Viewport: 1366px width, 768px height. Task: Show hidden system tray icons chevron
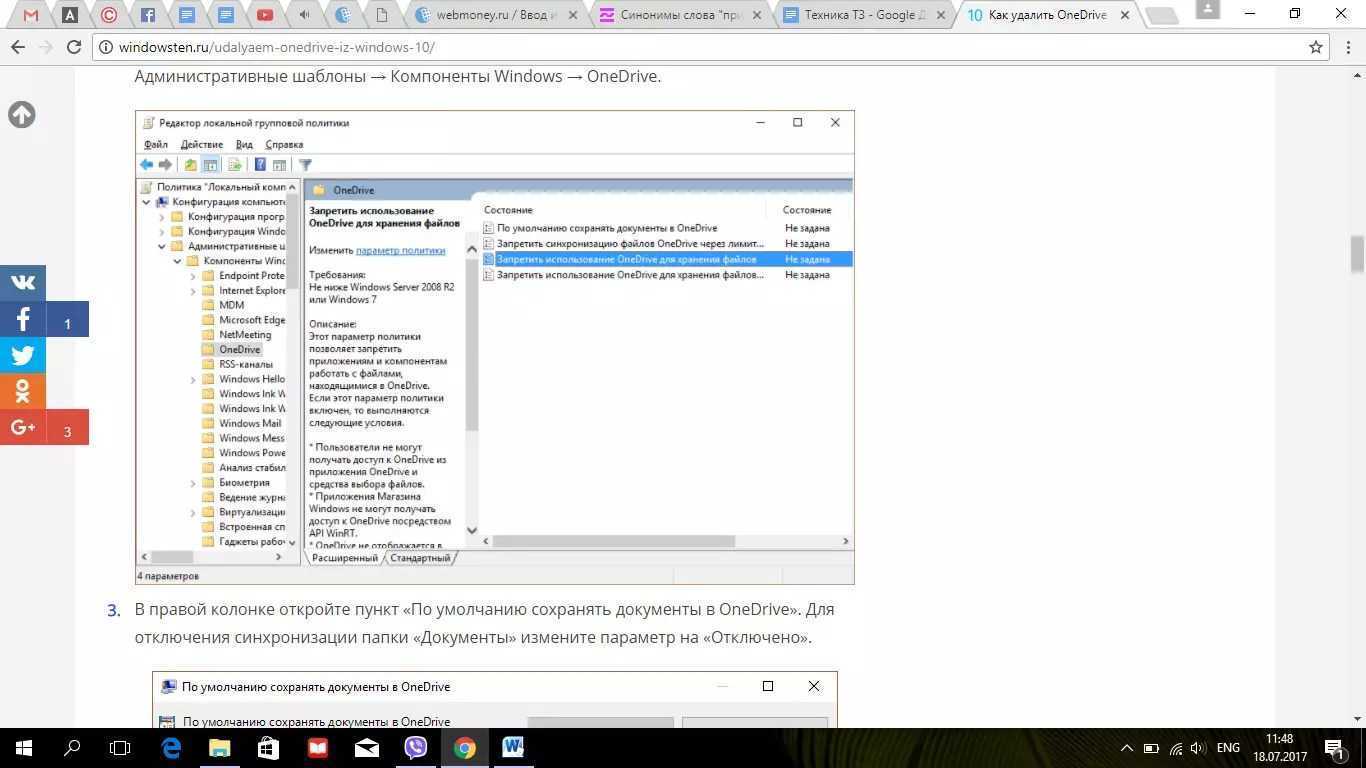coord(1126,747)
